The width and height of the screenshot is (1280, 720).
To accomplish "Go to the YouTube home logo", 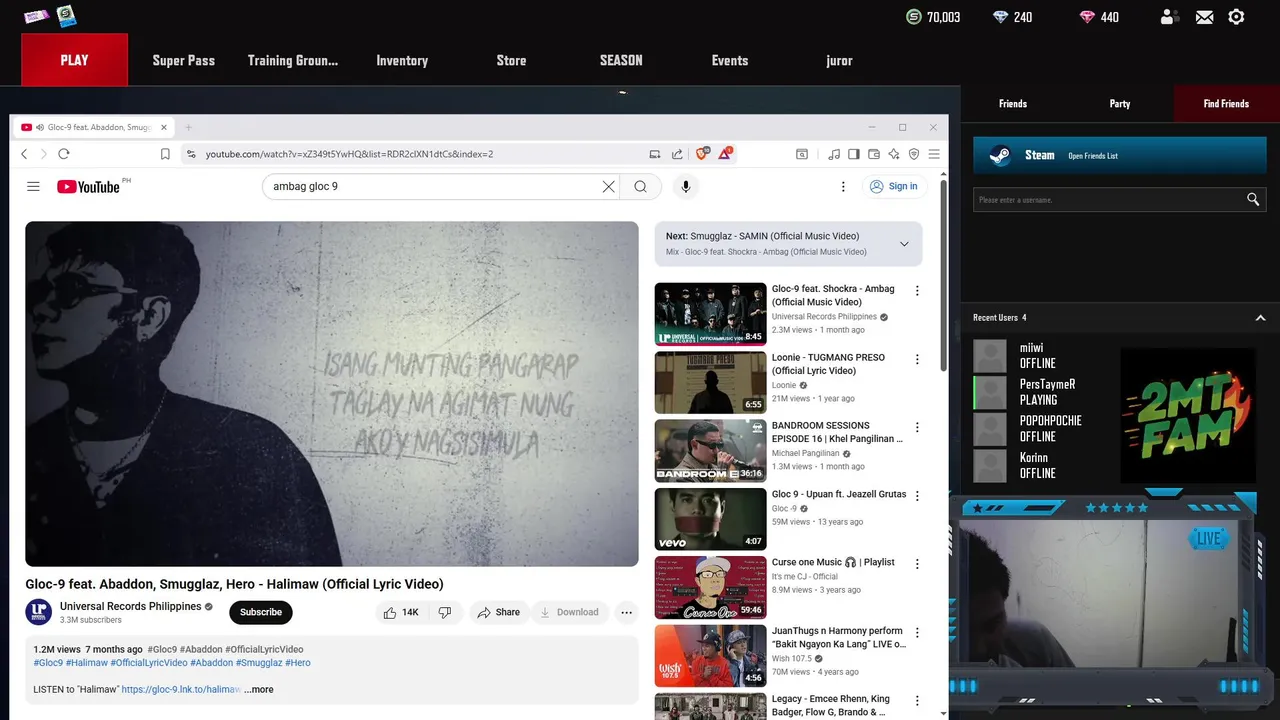I will (88, 186).
